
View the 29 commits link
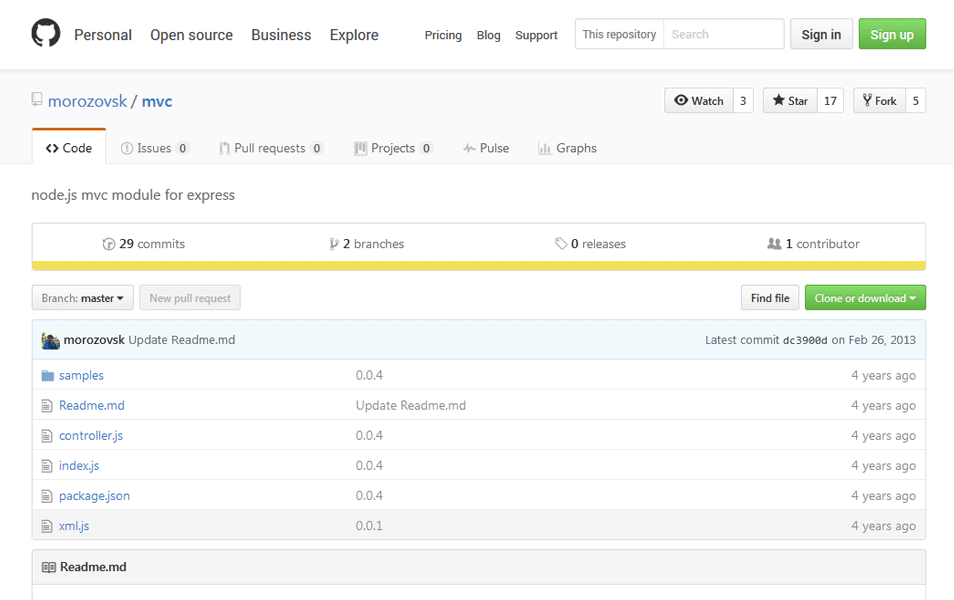(144, 243)
